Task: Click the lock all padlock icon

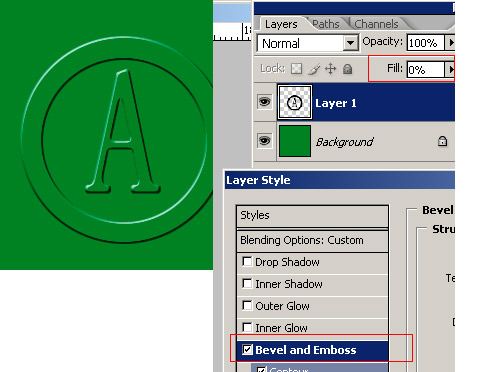Action: pos(348,69)
